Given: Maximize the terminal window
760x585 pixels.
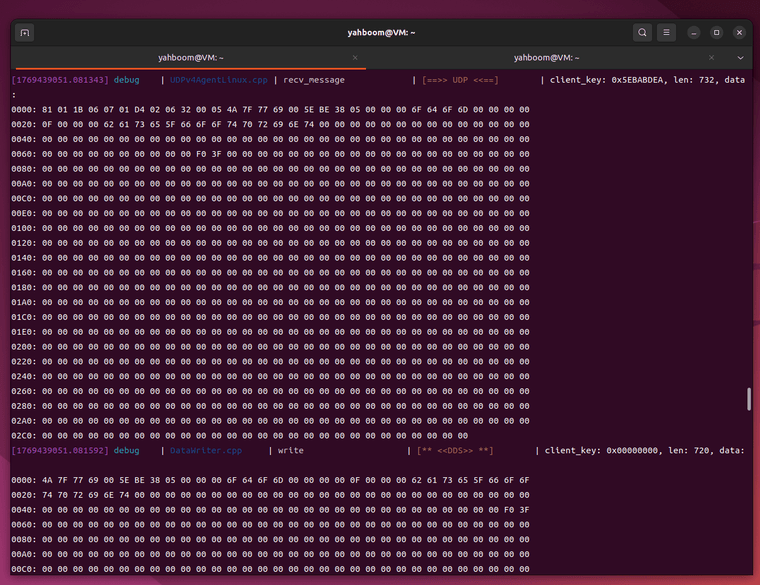Looking at the screenshot, I should [x=716, y=32].
